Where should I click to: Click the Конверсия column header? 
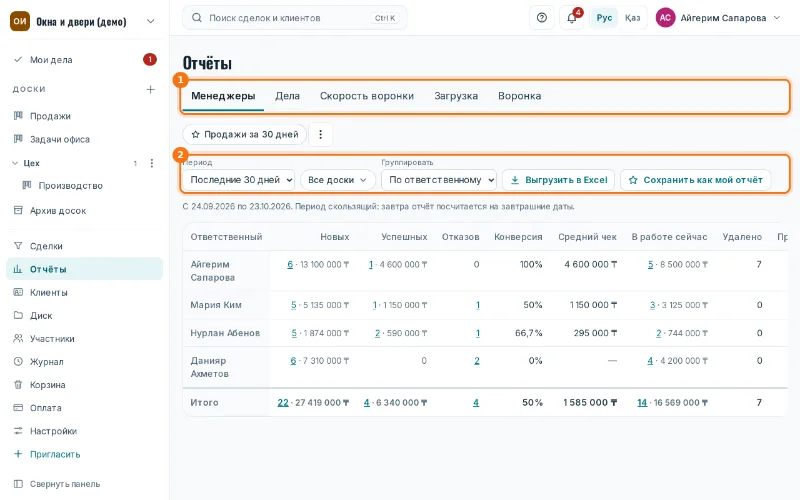click(x=518, y=237)
